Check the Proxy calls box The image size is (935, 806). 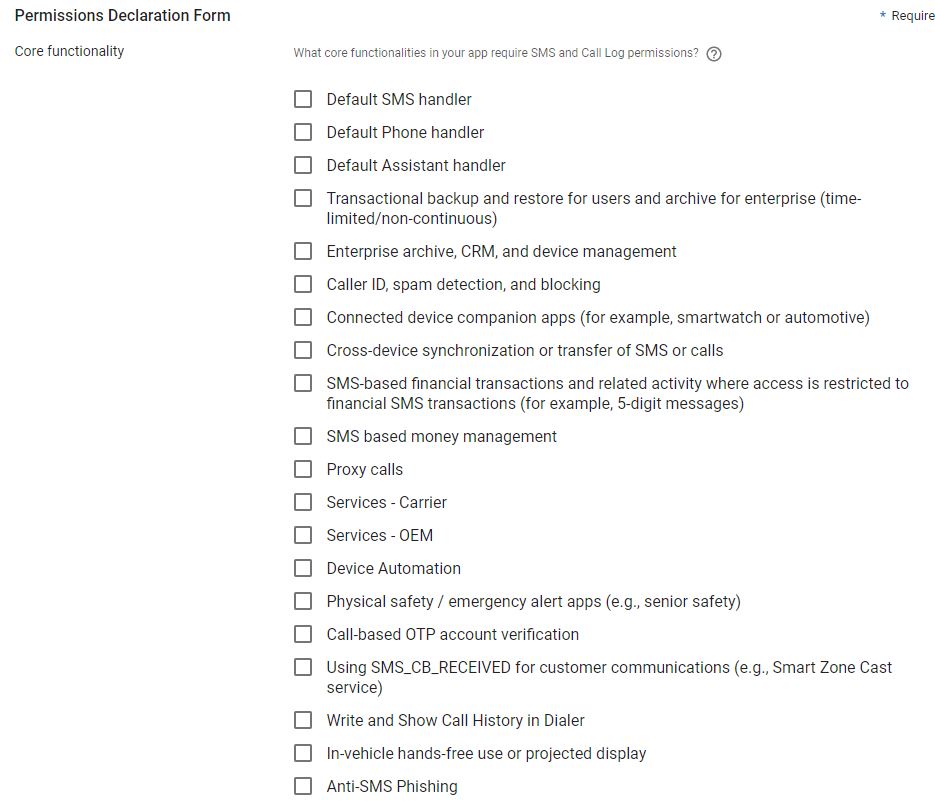coord(303,469)
